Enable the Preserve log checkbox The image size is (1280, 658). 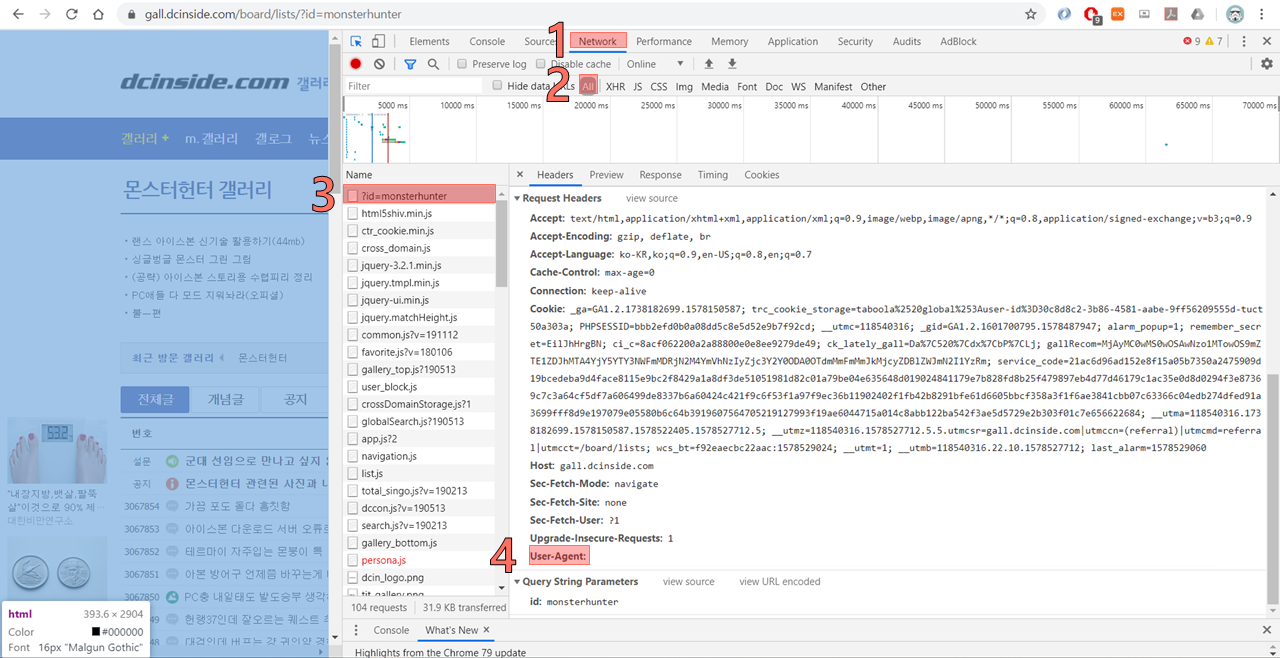tap(462, 64)
